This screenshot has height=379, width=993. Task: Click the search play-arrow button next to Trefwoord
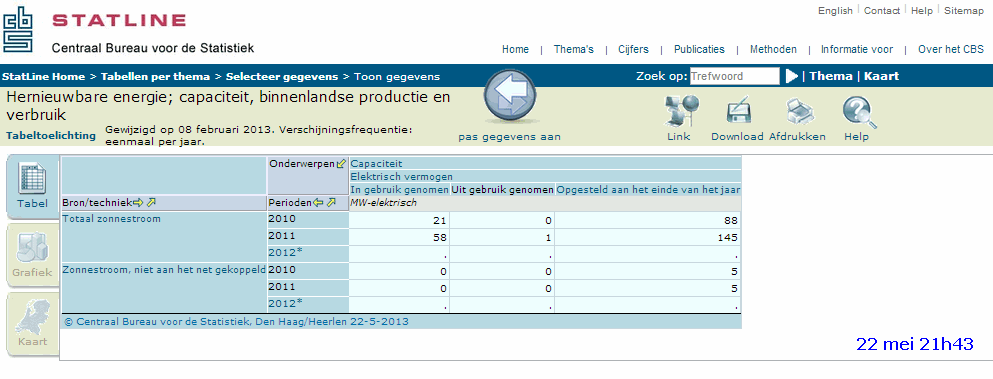792,76
